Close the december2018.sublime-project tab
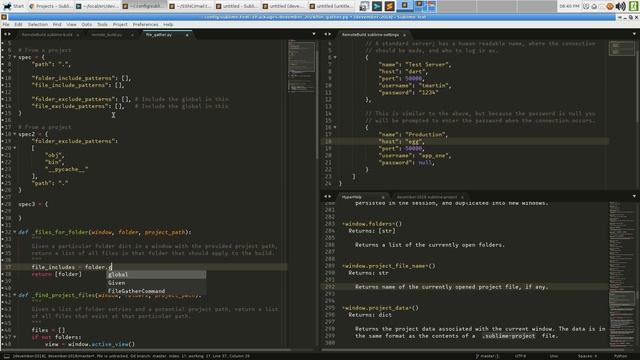Screen dimensions: 640x360 point(462,197)
